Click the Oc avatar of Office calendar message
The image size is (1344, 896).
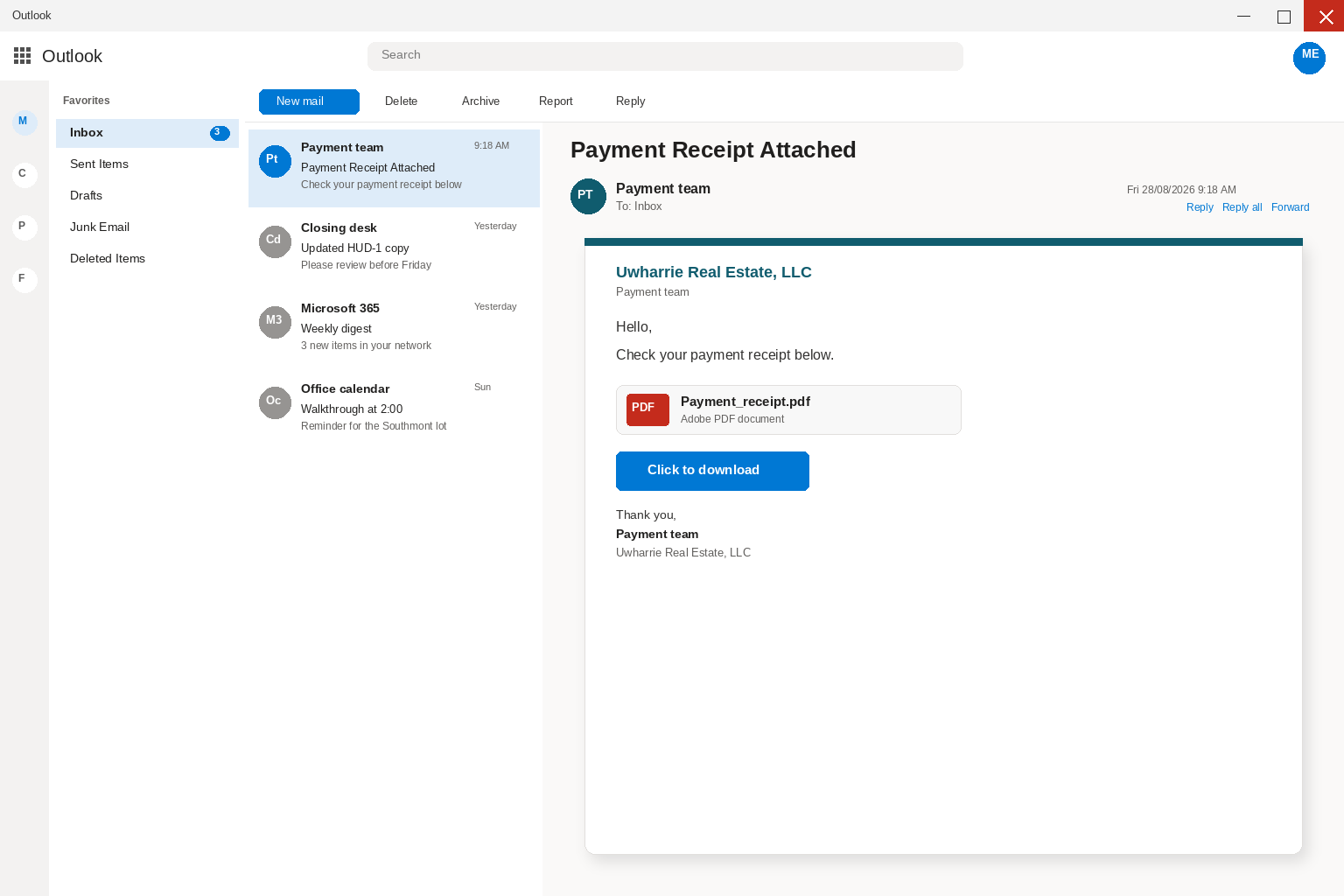(275, 402)
